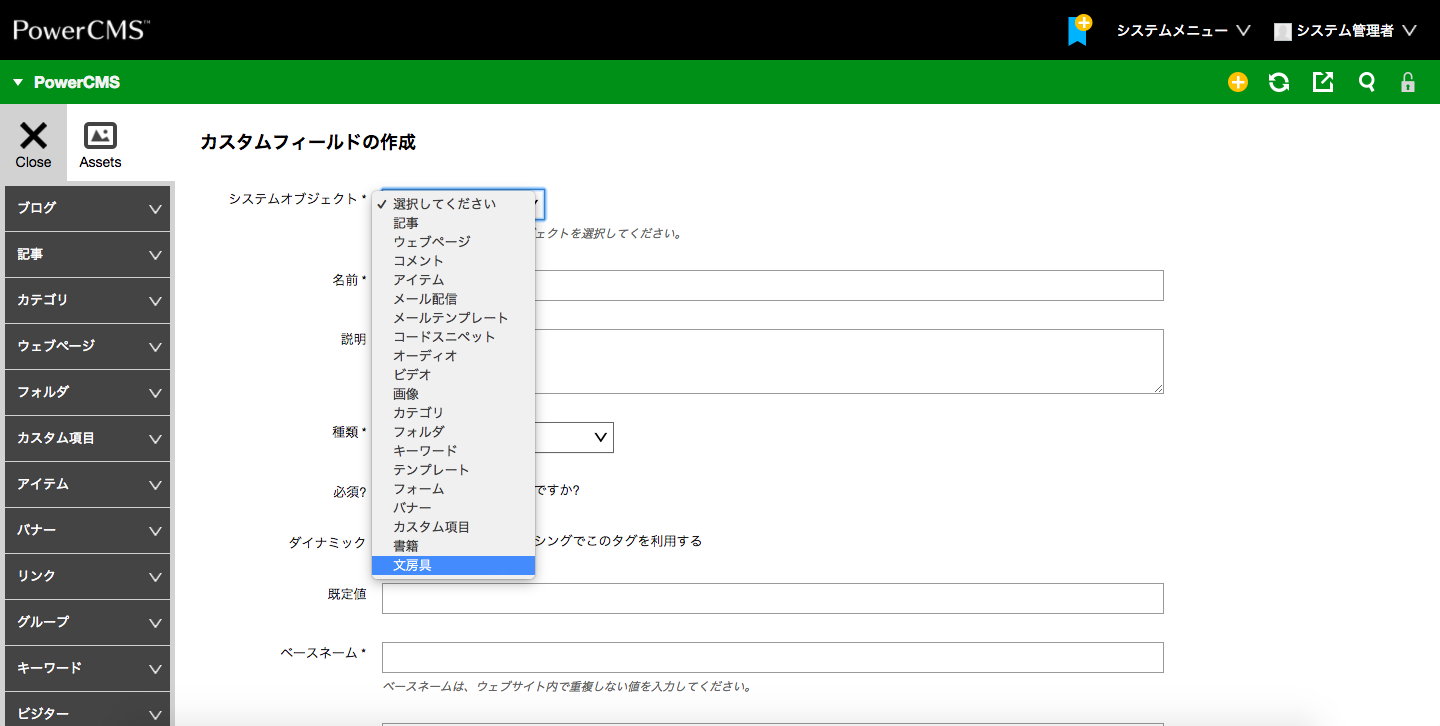The height and width of the screenshot is (726, 1440).
Task: Open the view site external icon
Action: 1323,82
